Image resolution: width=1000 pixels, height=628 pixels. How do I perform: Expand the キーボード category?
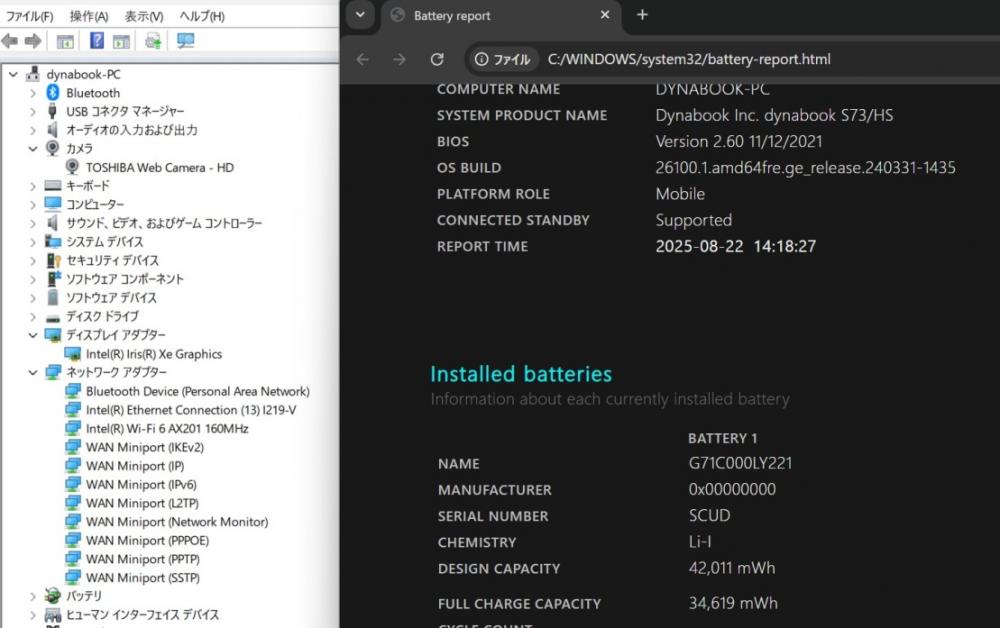[33, 186]
